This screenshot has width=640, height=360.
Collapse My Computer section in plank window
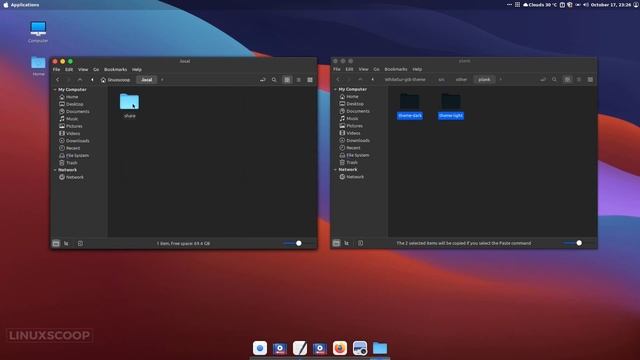336,89
